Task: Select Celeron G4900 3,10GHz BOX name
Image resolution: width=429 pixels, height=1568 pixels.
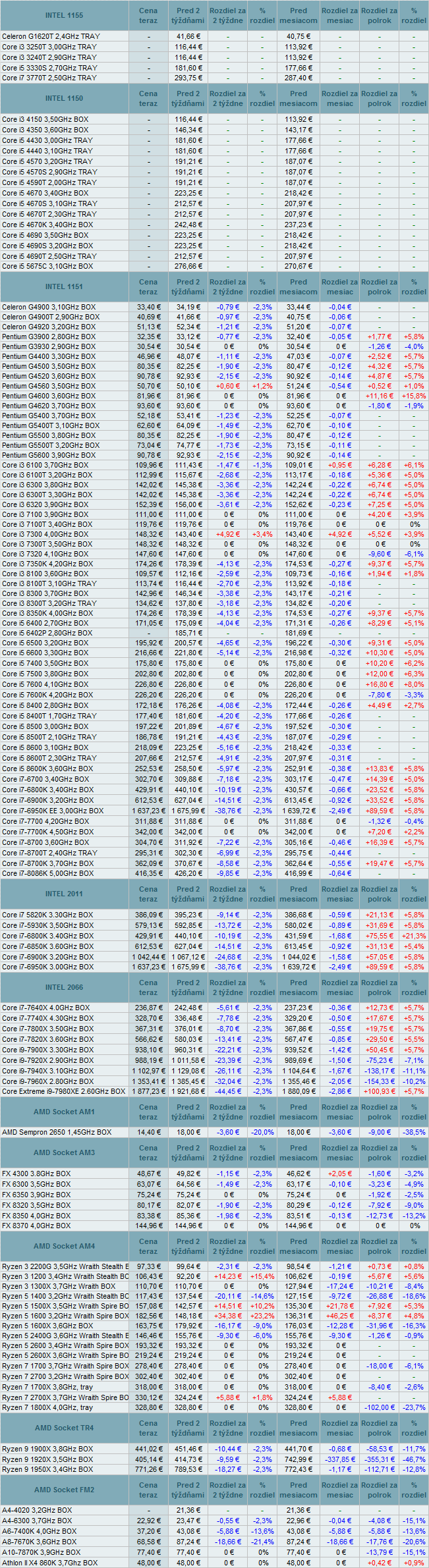Action: pos(49,307)
